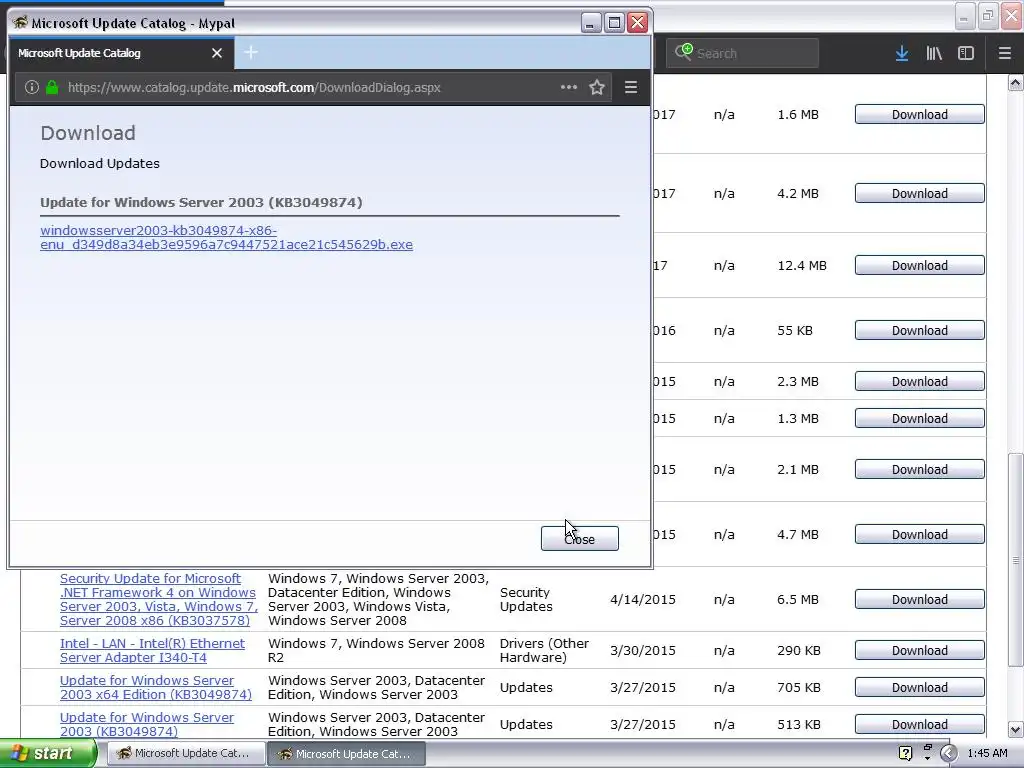Switch to second Microsoft Update Cat taskbar item
This screenshot has height=768, width=1024.
347,754
